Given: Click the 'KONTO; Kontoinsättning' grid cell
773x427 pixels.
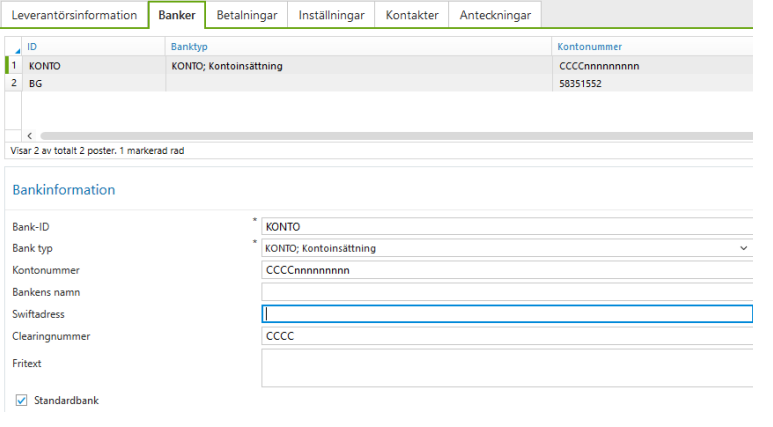Looking at the screenshot, I should (x=358, y=66).
